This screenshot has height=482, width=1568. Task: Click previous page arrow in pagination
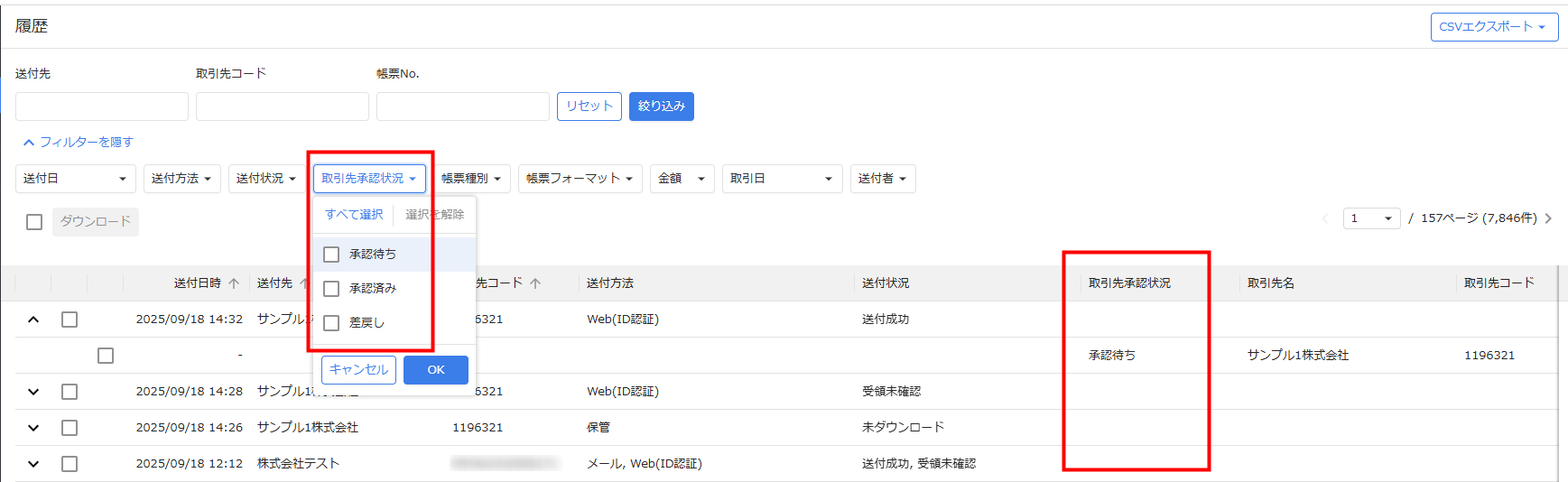pyautogui.click(x=1325, y=218)
